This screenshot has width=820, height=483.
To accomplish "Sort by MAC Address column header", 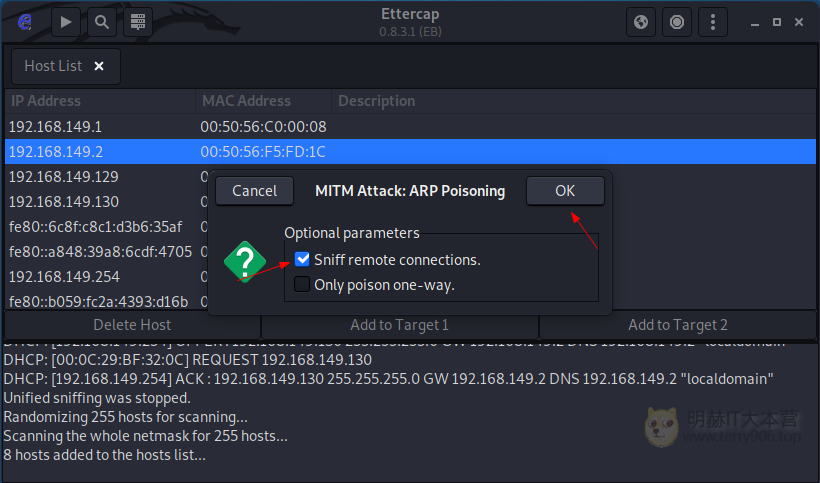I will pyautogui.click(x=264, y=101).
